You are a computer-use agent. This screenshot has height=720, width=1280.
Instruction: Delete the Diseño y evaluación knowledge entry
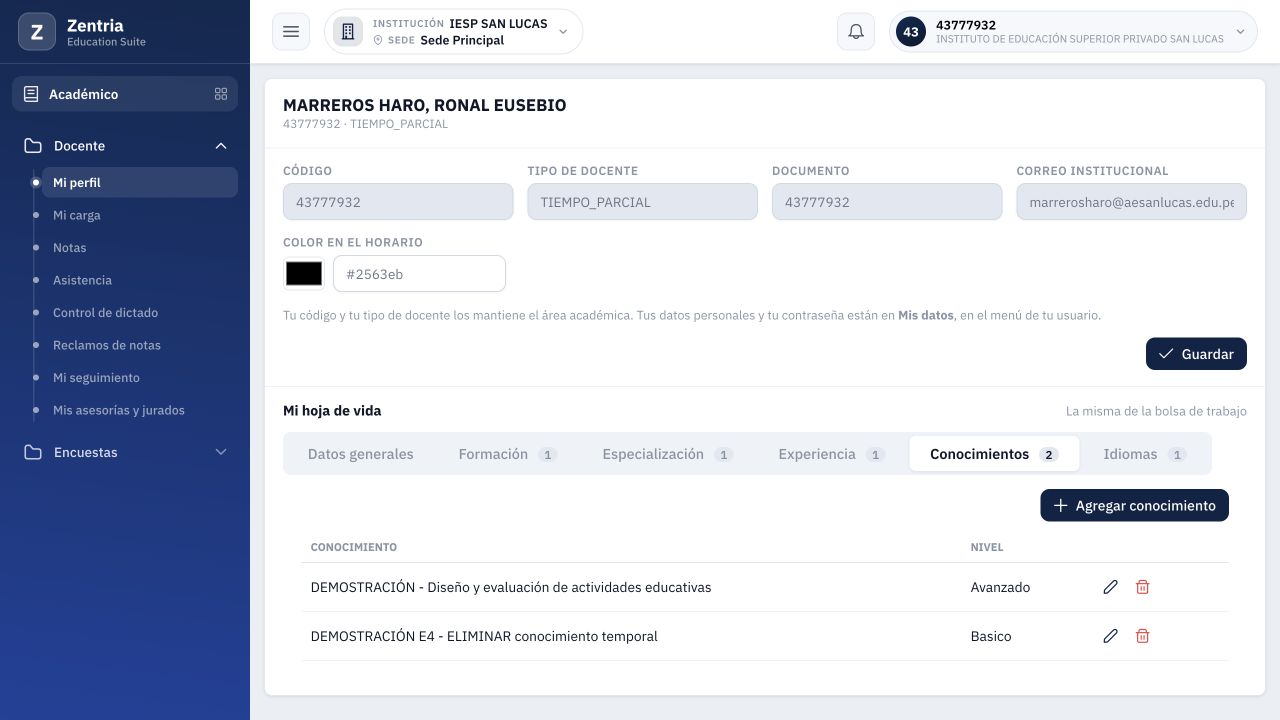click(x=1142, y=587)
